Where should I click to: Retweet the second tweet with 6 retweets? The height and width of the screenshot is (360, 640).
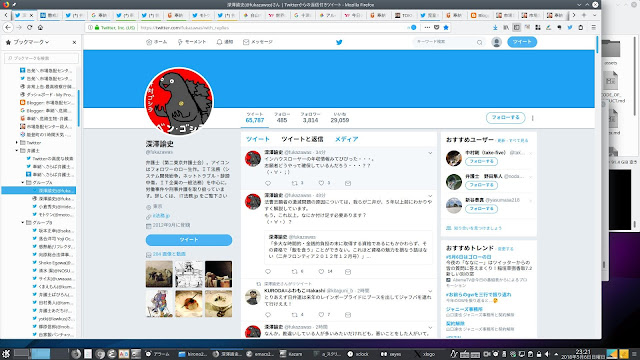click(294, 271)
